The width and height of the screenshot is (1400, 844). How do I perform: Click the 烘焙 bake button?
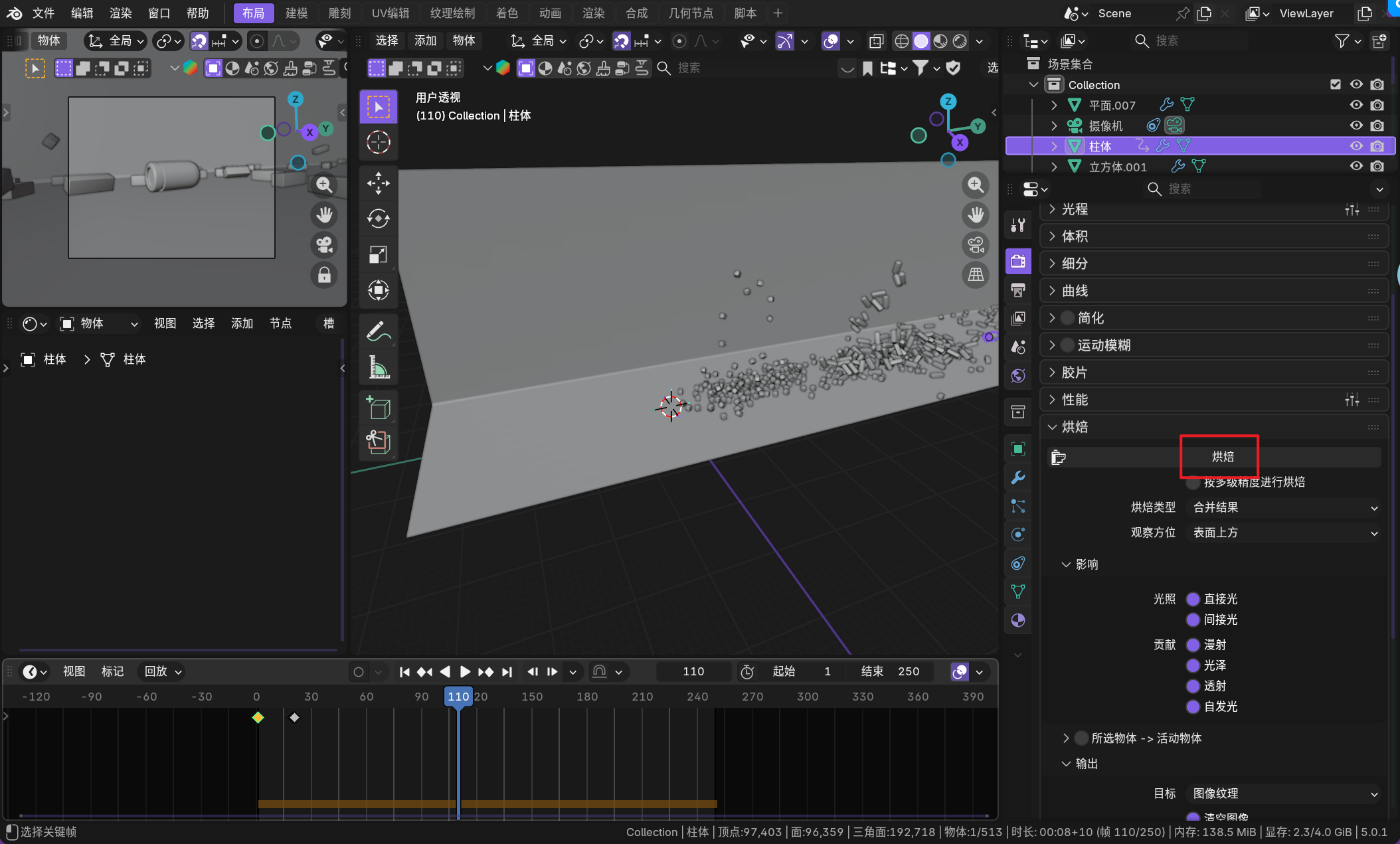point(1222,457)
